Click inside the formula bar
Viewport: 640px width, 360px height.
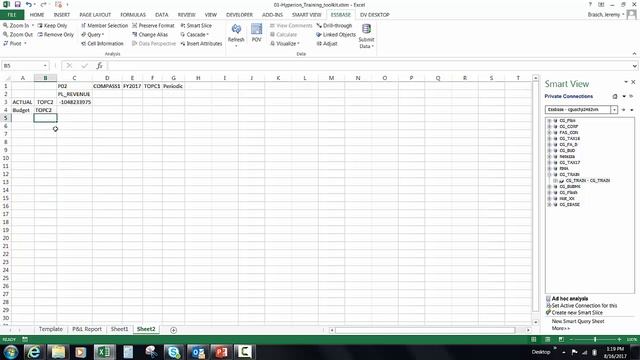(369, 66)
